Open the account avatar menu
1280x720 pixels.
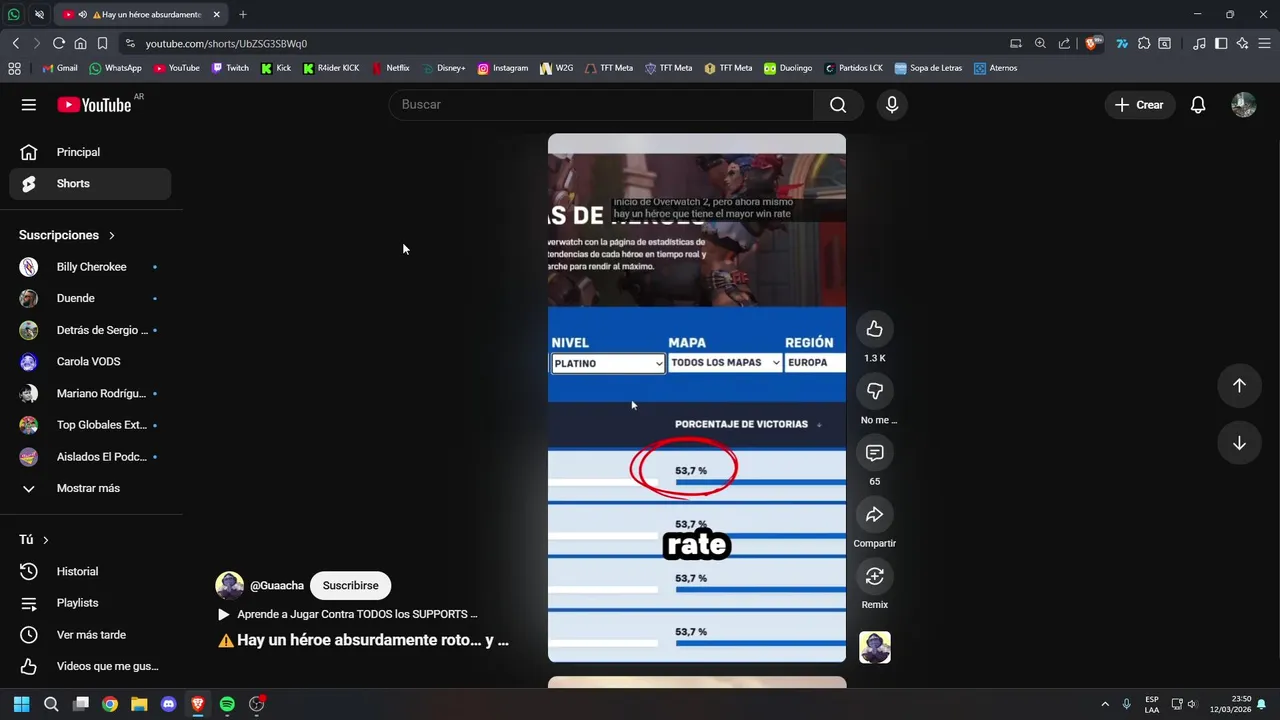click(1244, 105)
